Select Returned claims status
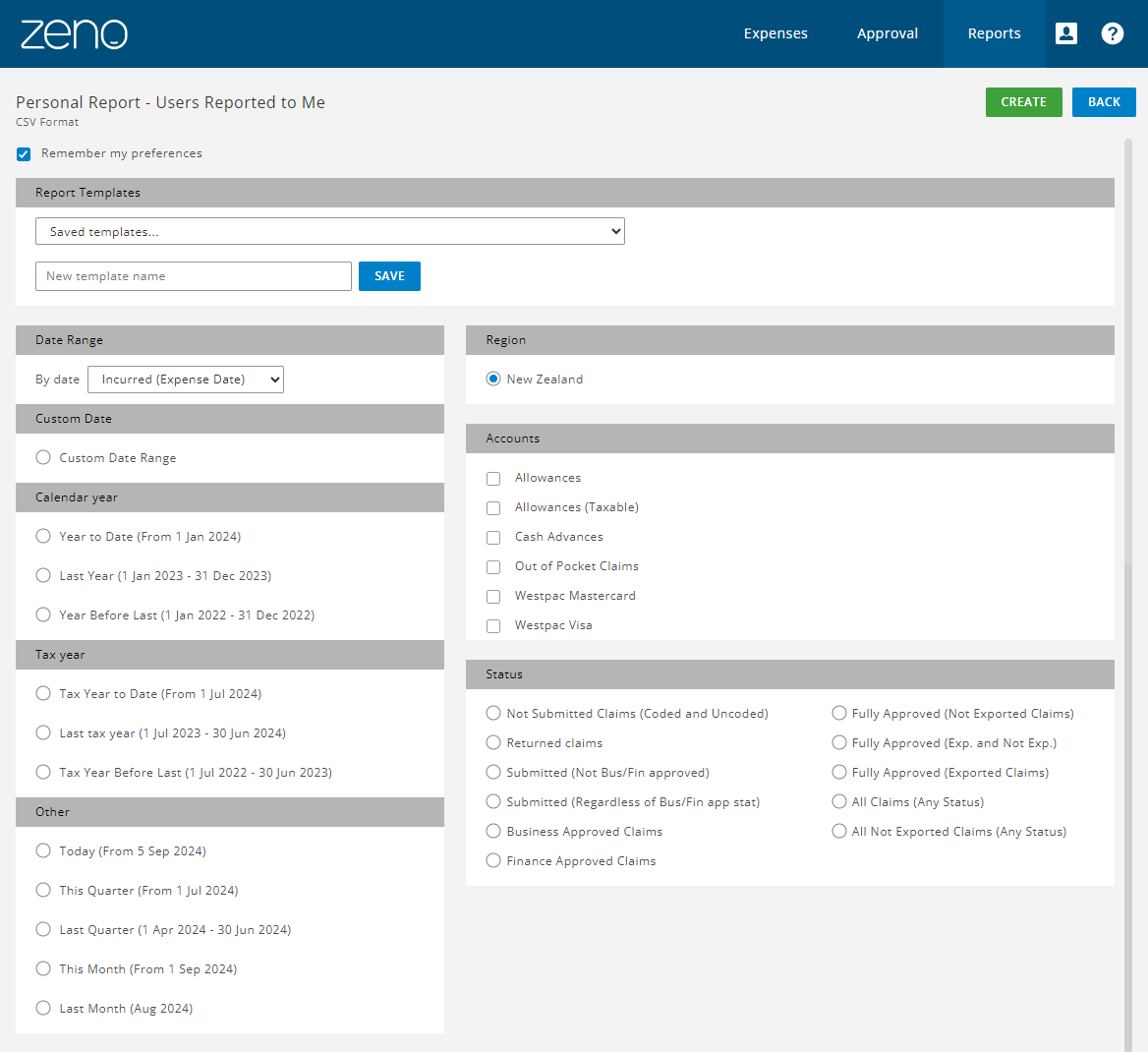 [493, 742]
